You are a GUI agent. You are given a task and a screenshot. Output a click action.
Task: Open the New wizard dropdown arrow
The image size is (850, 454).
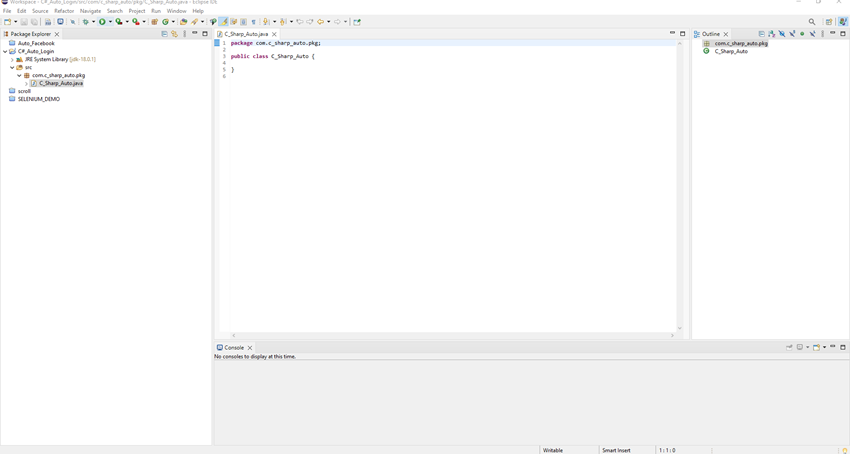[x=15, y=22]
